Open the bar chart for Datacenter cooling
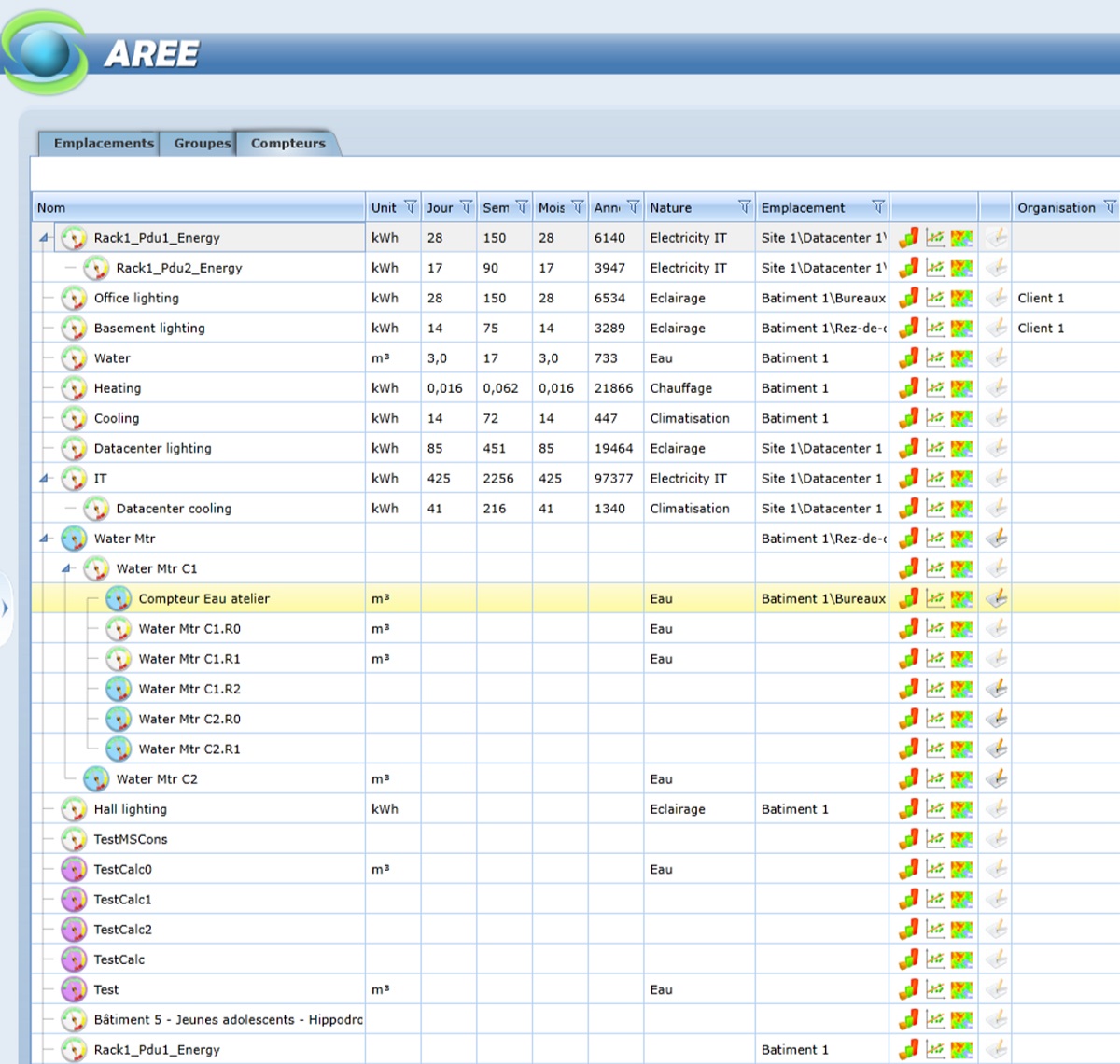Image resolution: width=1120 pixels, height=1064 pixels. pos(909,509)
